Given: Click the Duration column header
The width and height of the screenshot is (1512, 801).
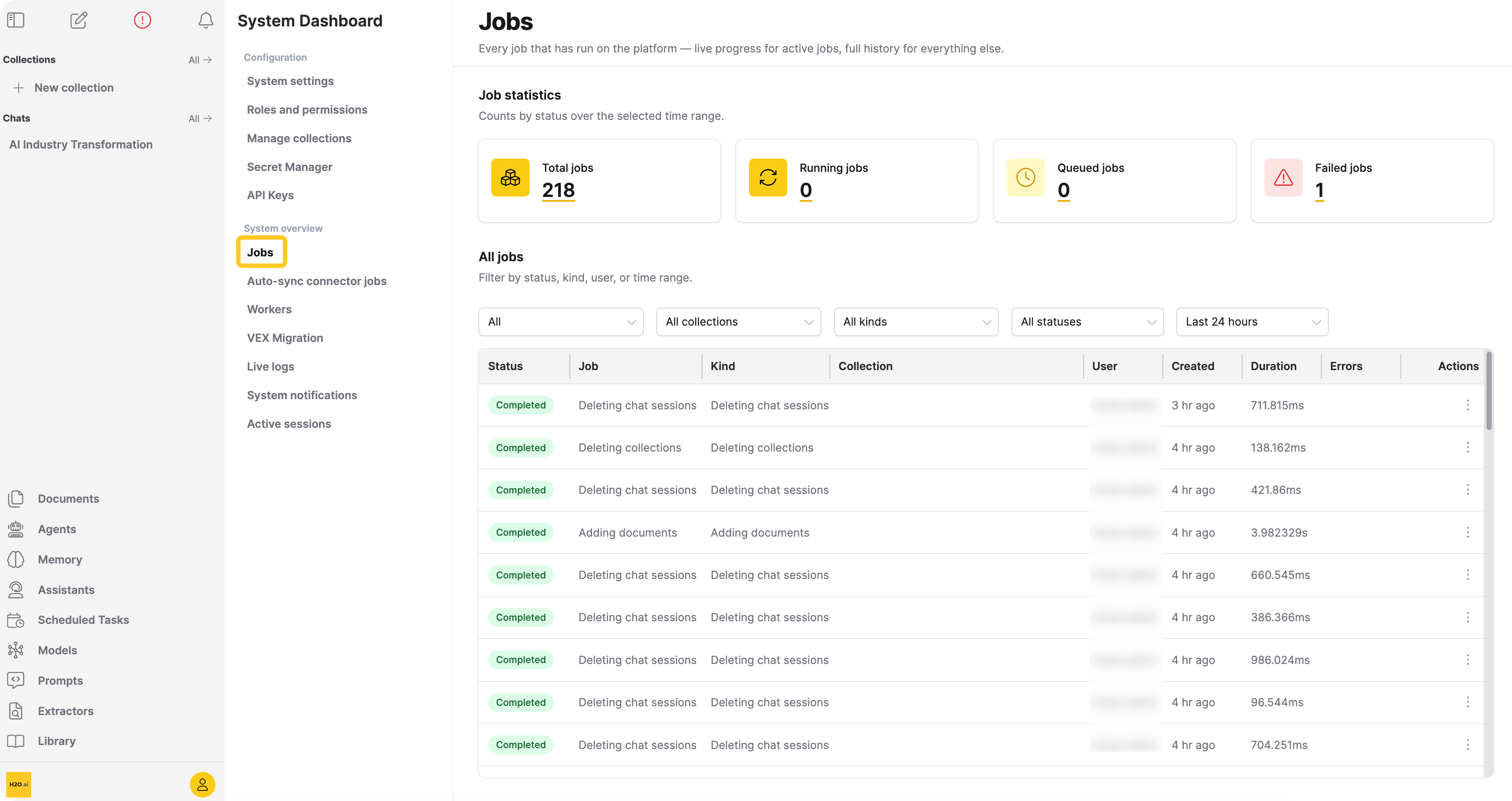Looking at the screenshot, I should 1273,366.
